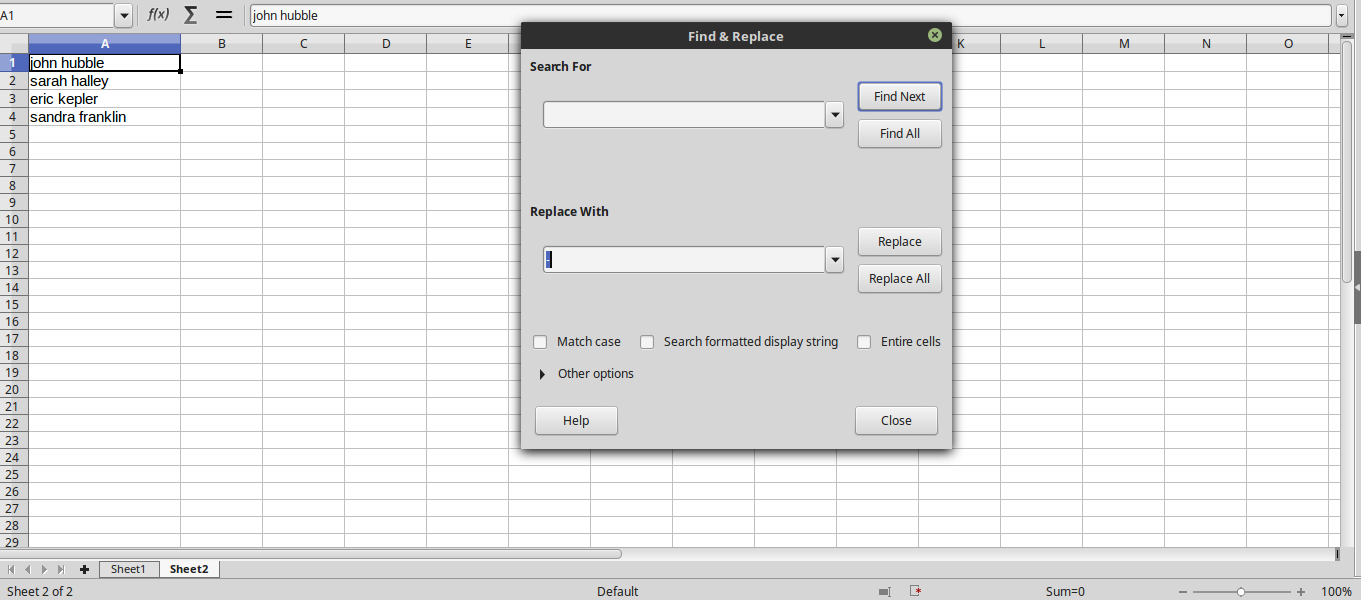Viewport: 1361px width, 600px height.
Task: Click the document modified save indicator icon
Action: (x=915, y=591)
